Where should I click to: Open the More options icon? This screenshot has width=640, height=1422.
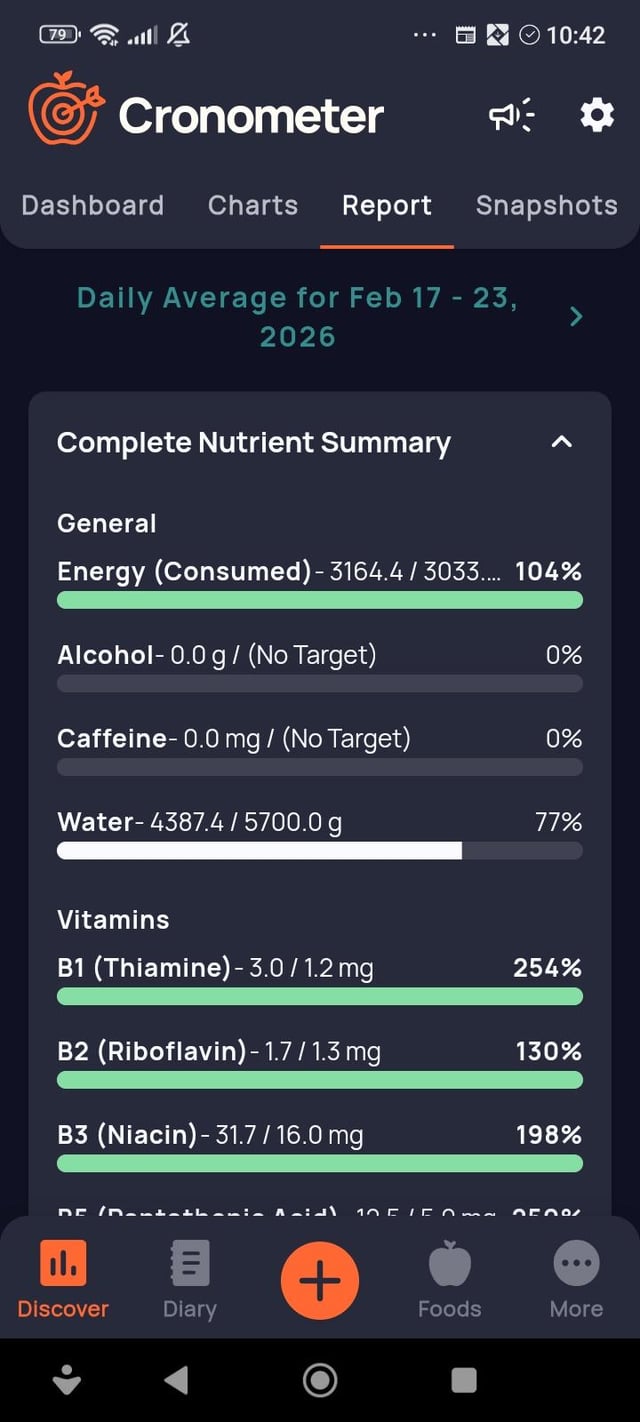point(576,1264)
